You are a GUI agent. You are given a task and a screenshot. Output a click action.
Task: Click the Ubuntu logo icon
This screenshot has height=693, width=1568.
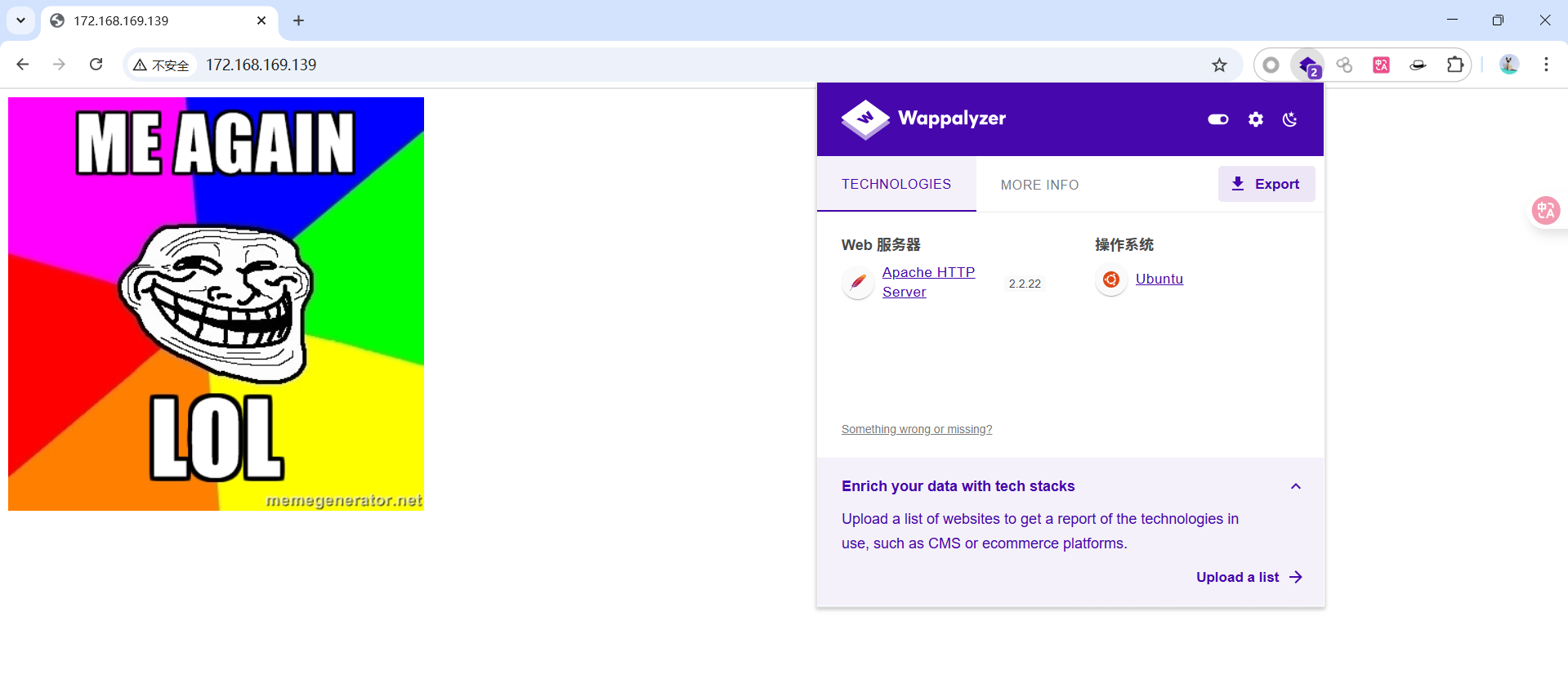point(1111,279)
